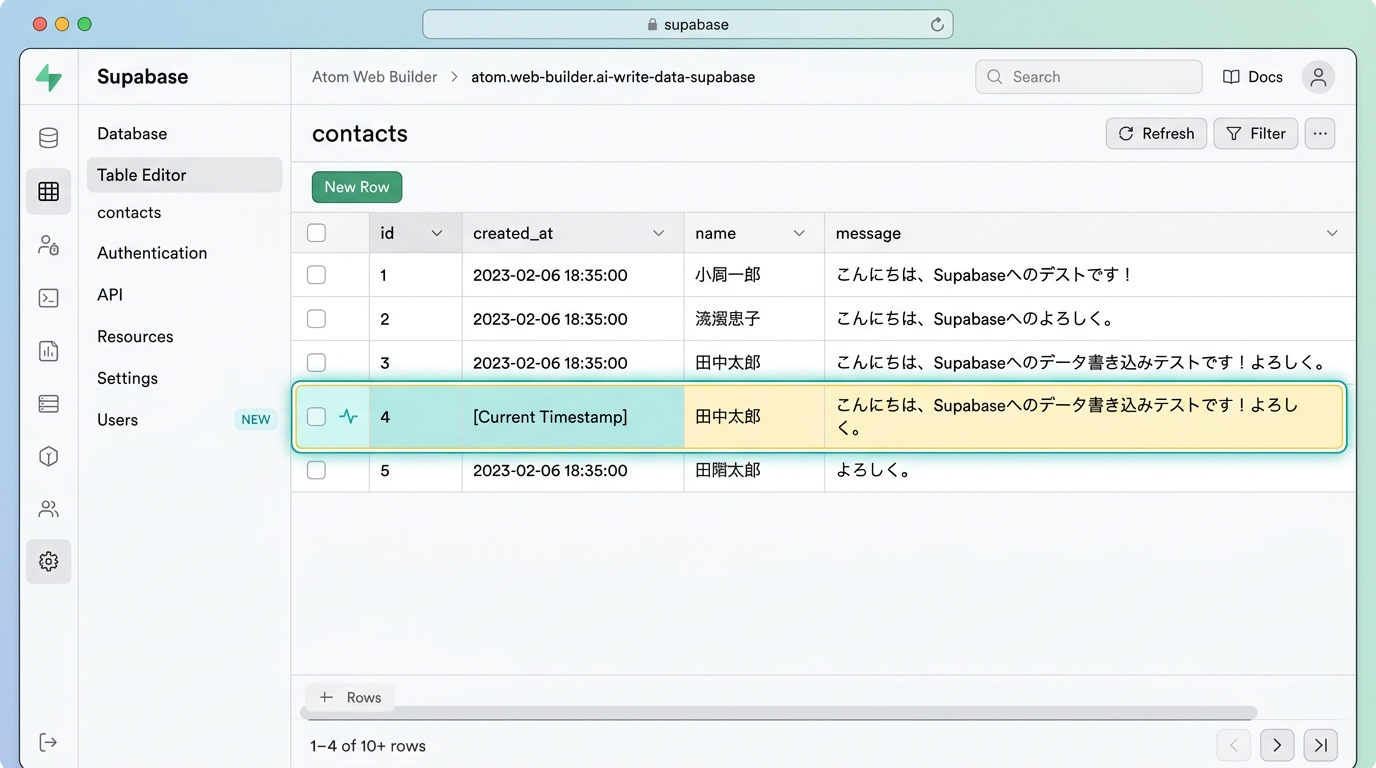Viewport: 1376px width, 768px height.
Task: Reload the page using browser refresh icon
Action: pyautogui.click(x=937, y=25)
